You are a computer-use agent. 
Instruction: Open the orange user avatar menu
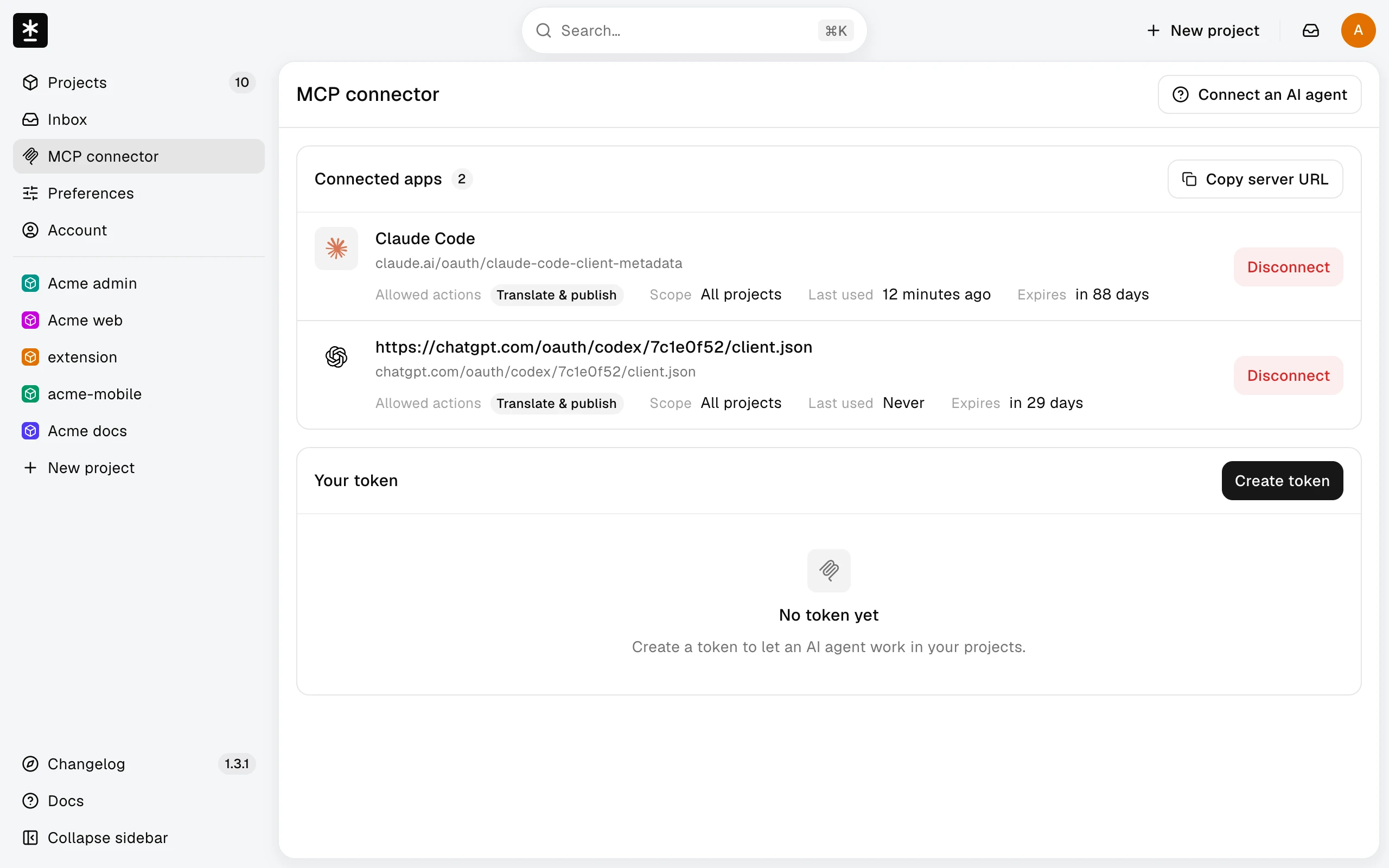[1358, 30]
